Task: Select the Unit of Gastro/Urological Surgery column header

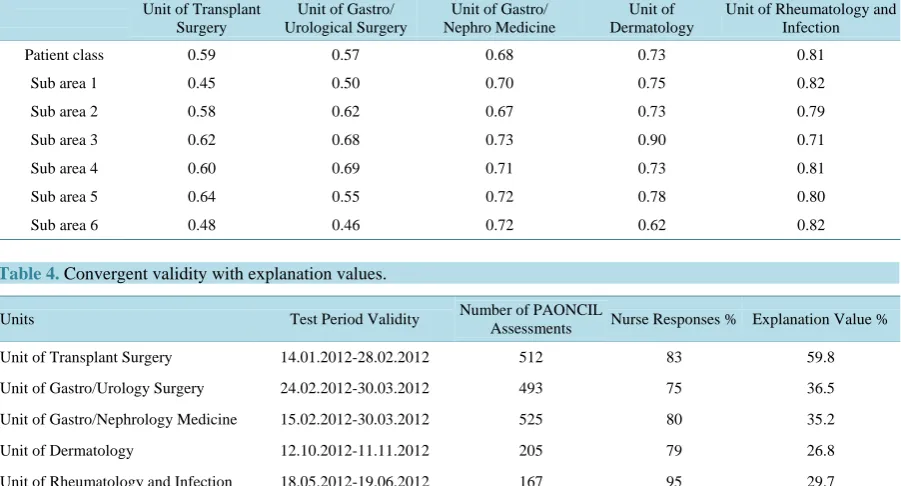Action: 345,18
